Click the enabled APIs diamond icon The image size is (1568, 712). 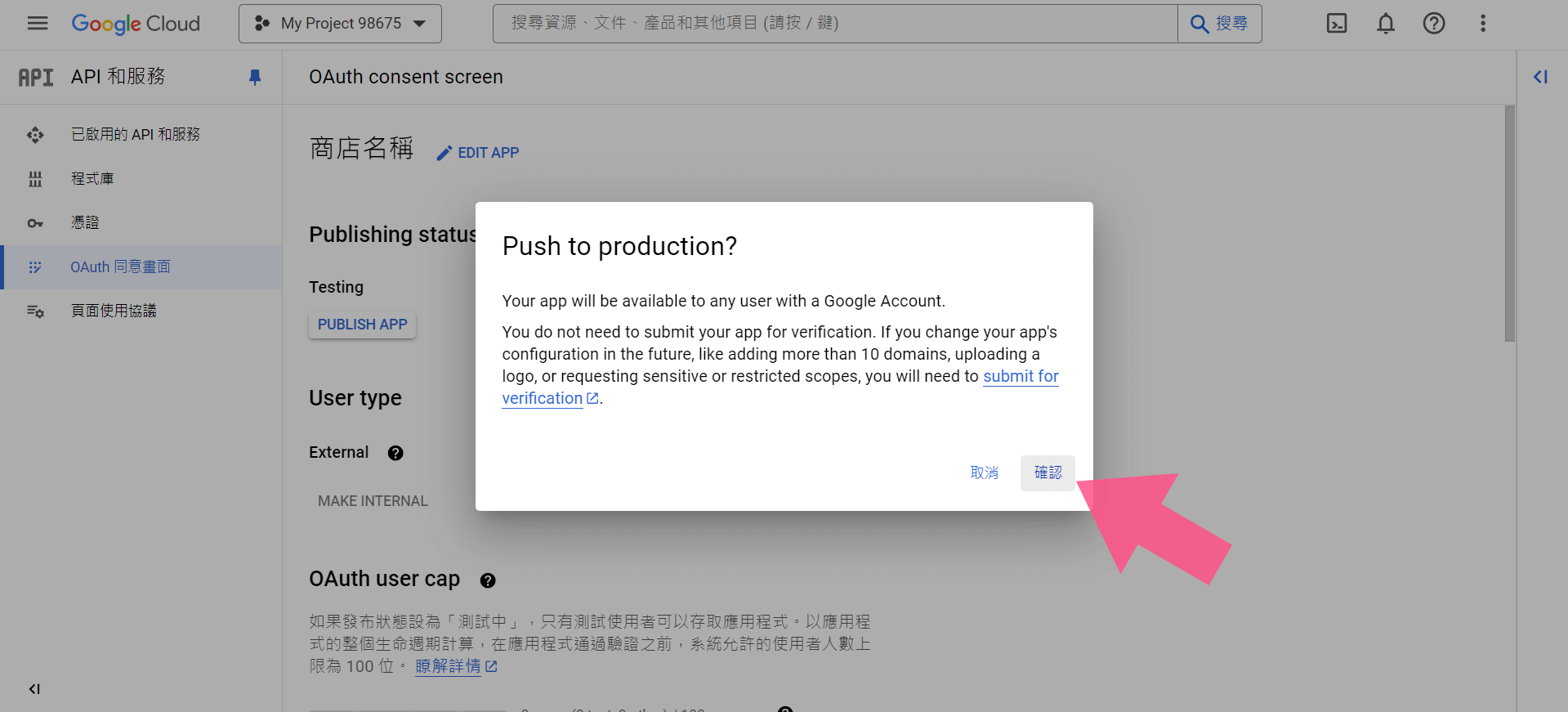[x=35, y=135]
